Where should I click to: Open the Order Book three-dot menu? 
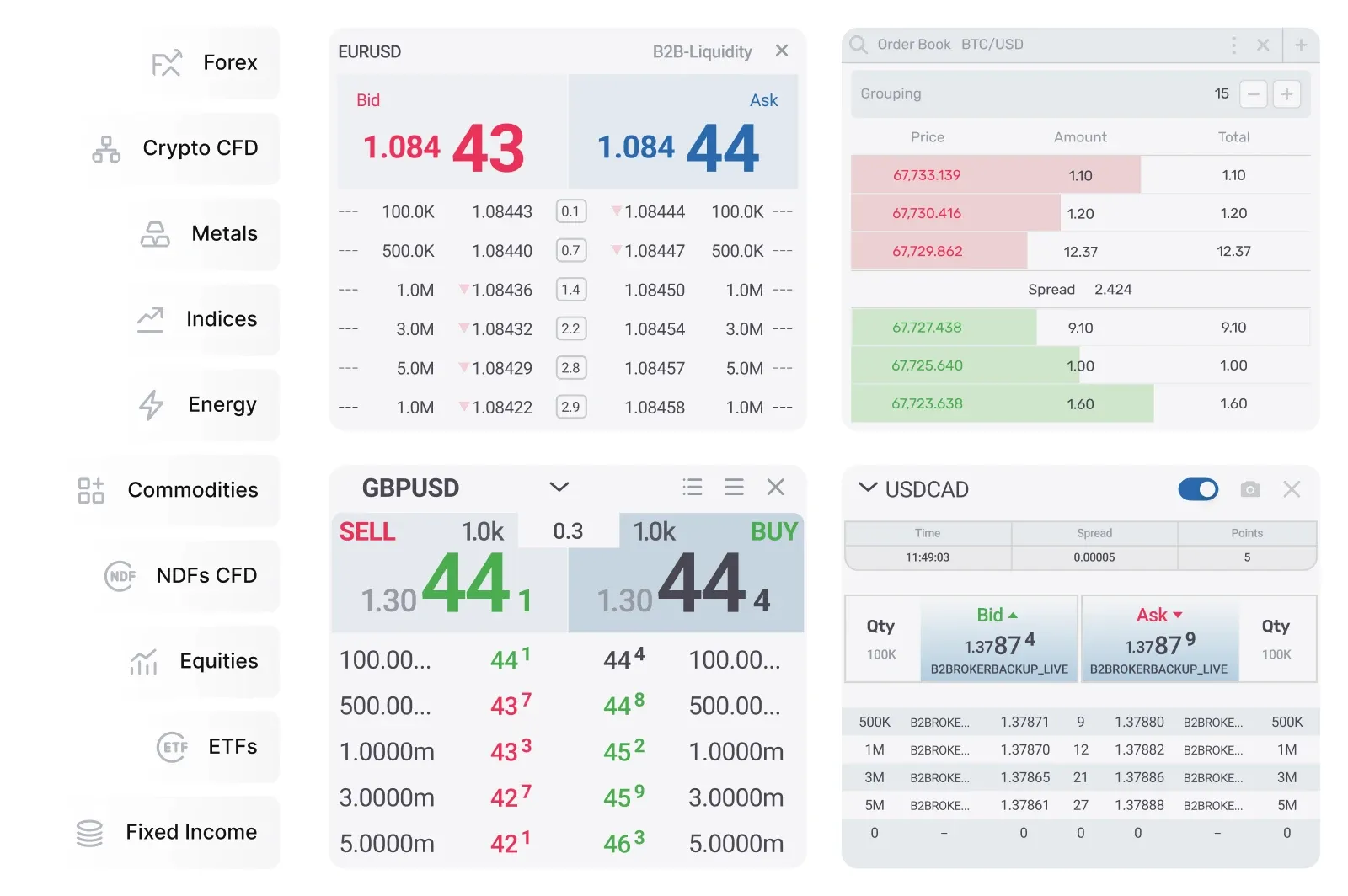(1233, 45)
